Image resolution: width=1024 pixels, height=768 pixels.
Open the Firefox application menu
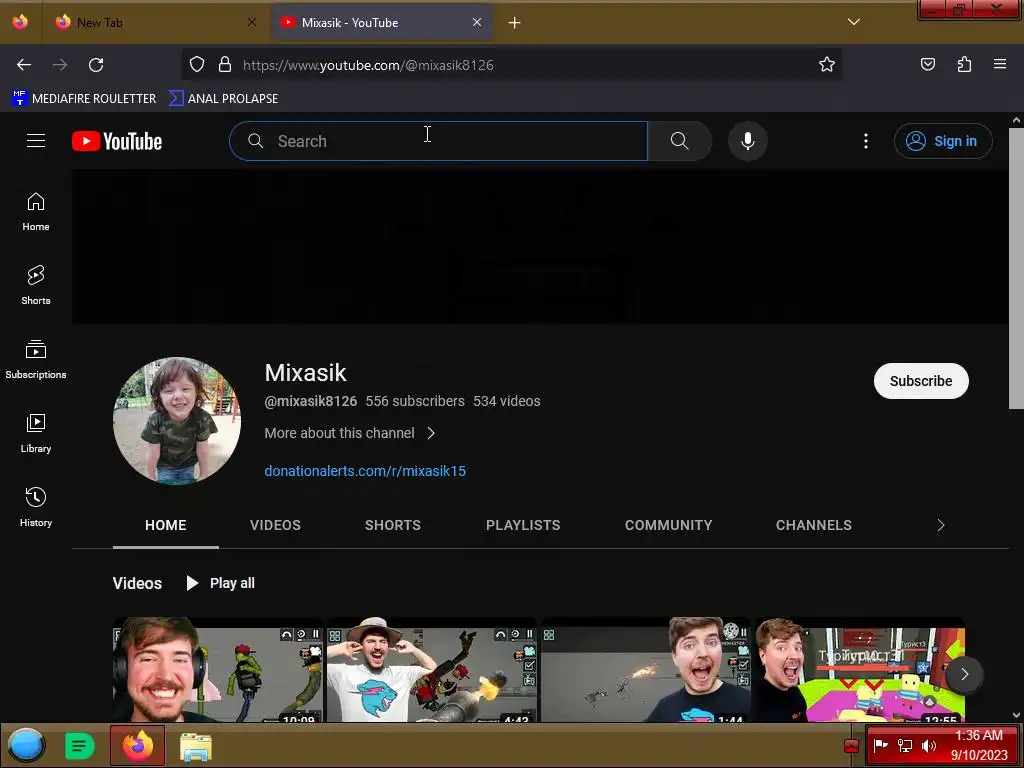coord(1000,64)
